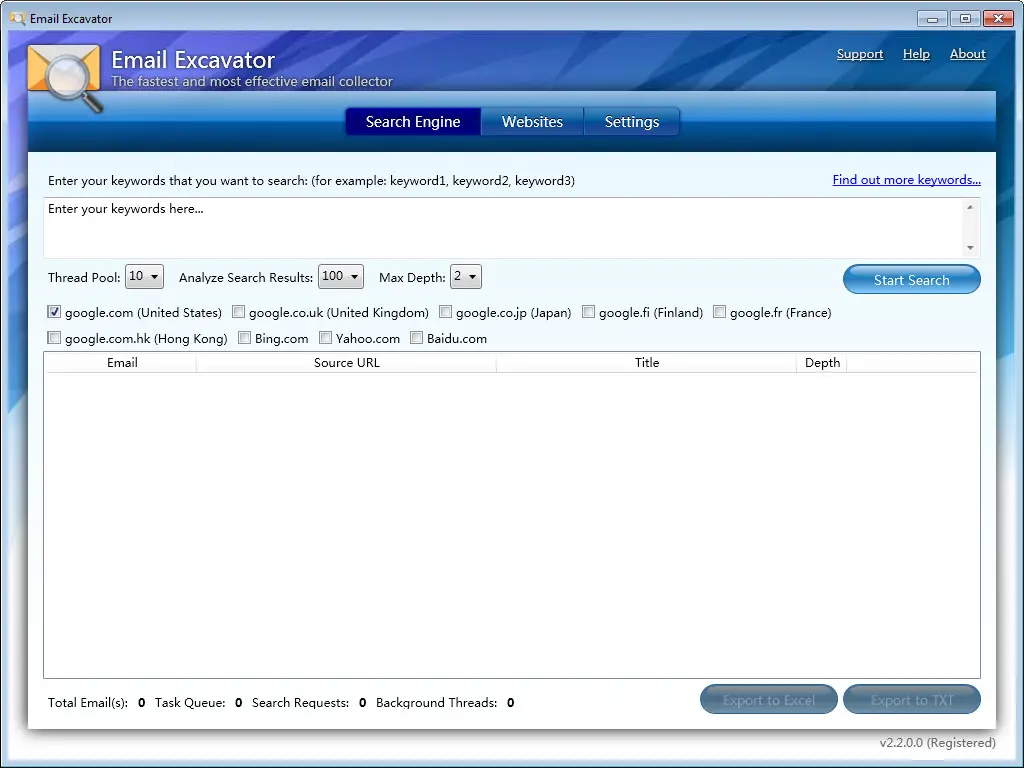Image resolution: width=1024 pixels, height=768 pixels.
Task: Enable Yahoo.com as search engine
Action: [325, 338]
